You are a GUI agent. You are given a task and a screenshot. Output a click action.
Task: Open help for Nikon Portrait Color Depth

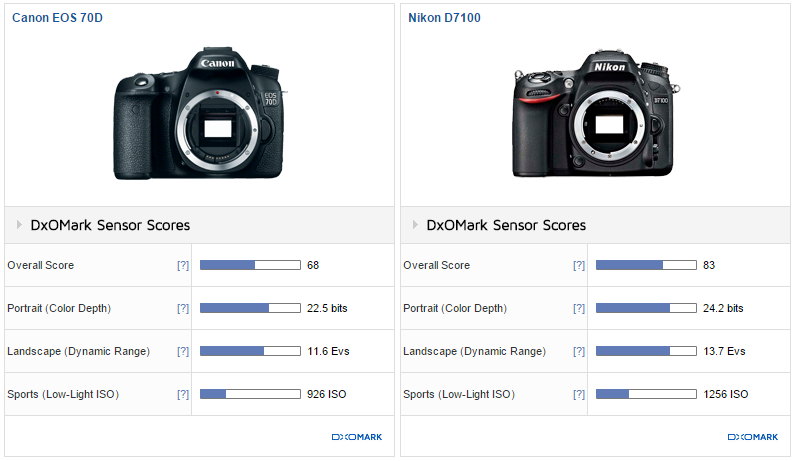pyautogui.click(x=579, y=308)
